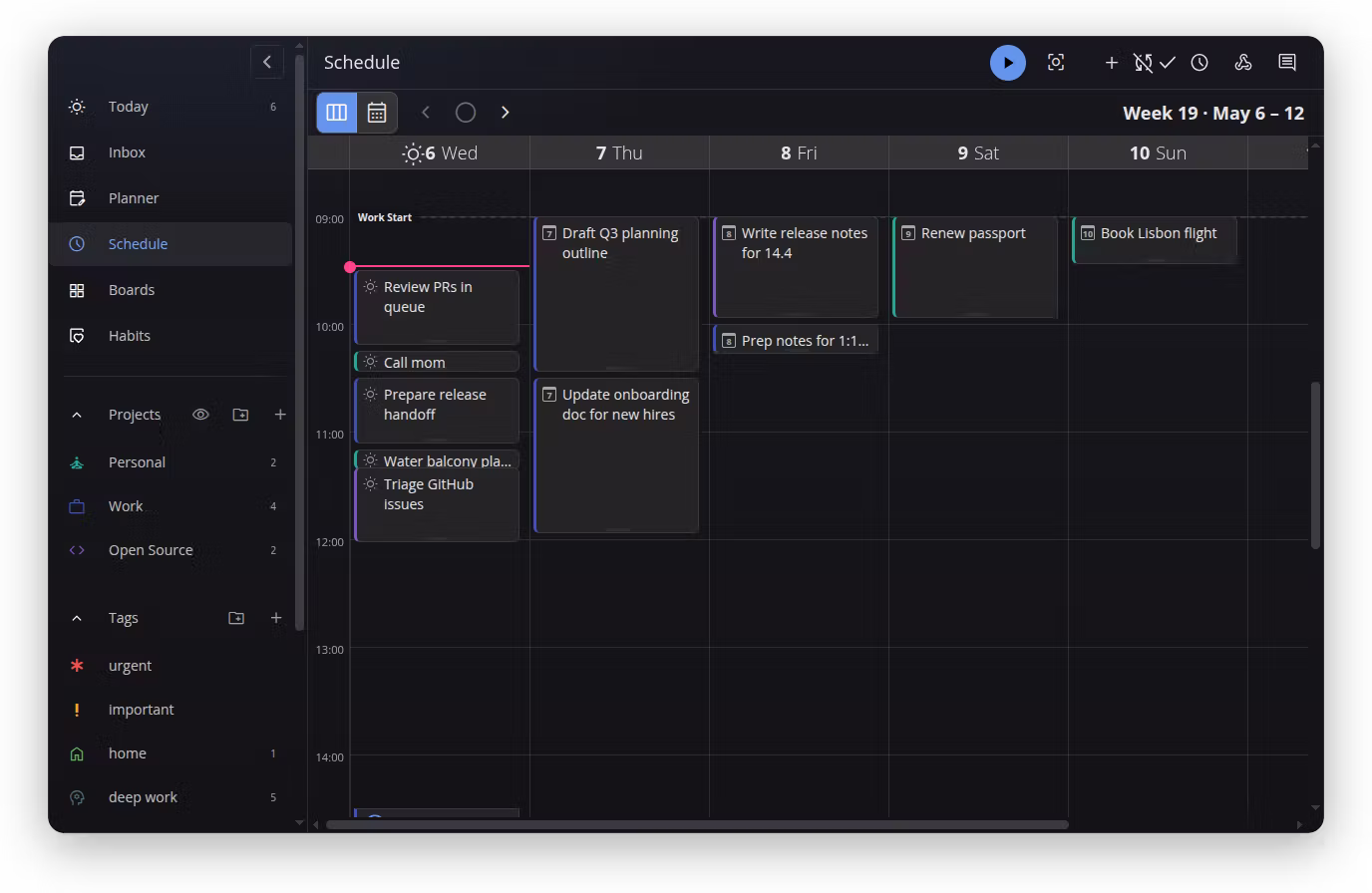Open the Habits view
The height and width of the screenshot is (893, 1372).
coord(171,336)
